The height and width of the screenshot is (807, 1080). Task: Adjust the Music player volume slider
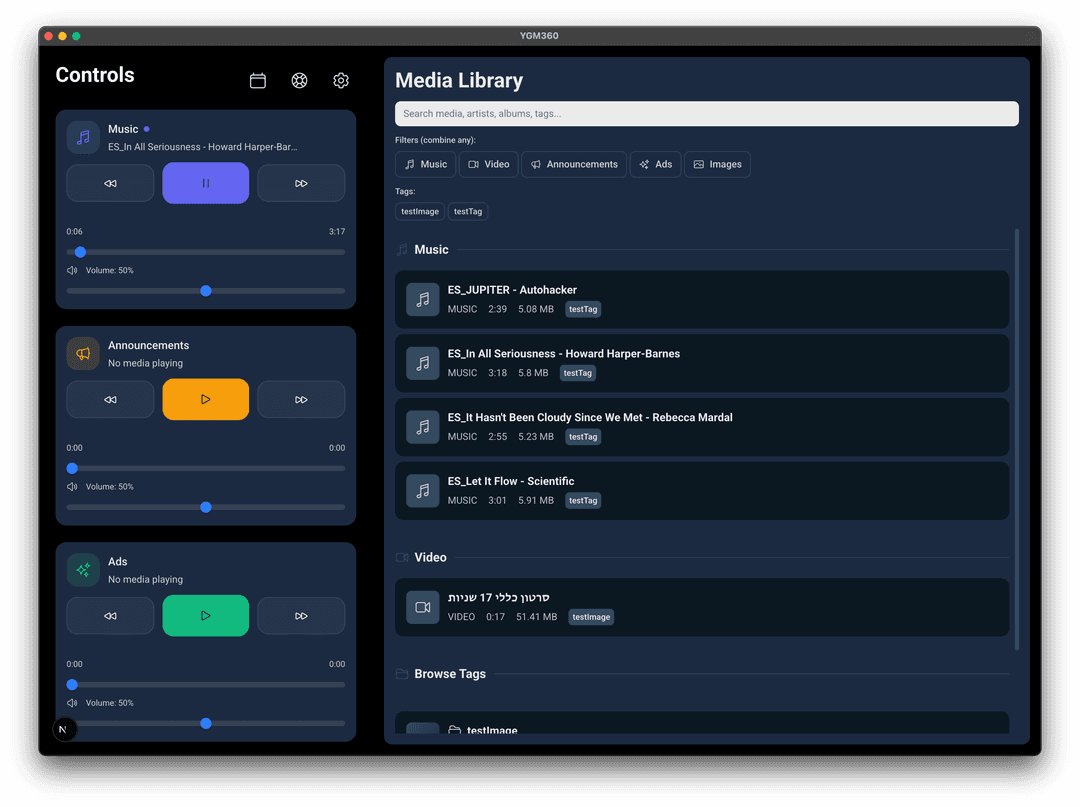[205, 290]
